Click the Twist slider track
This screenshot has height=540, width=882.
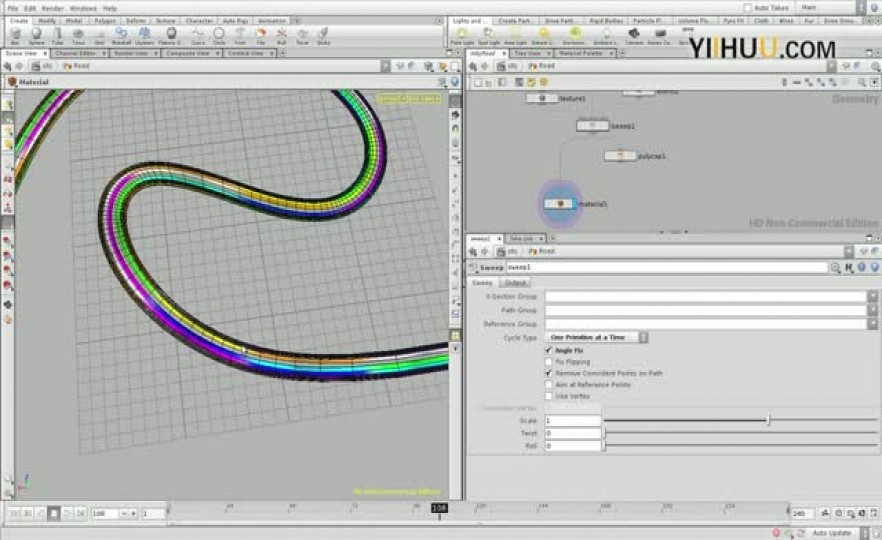(x=740, y=433)
